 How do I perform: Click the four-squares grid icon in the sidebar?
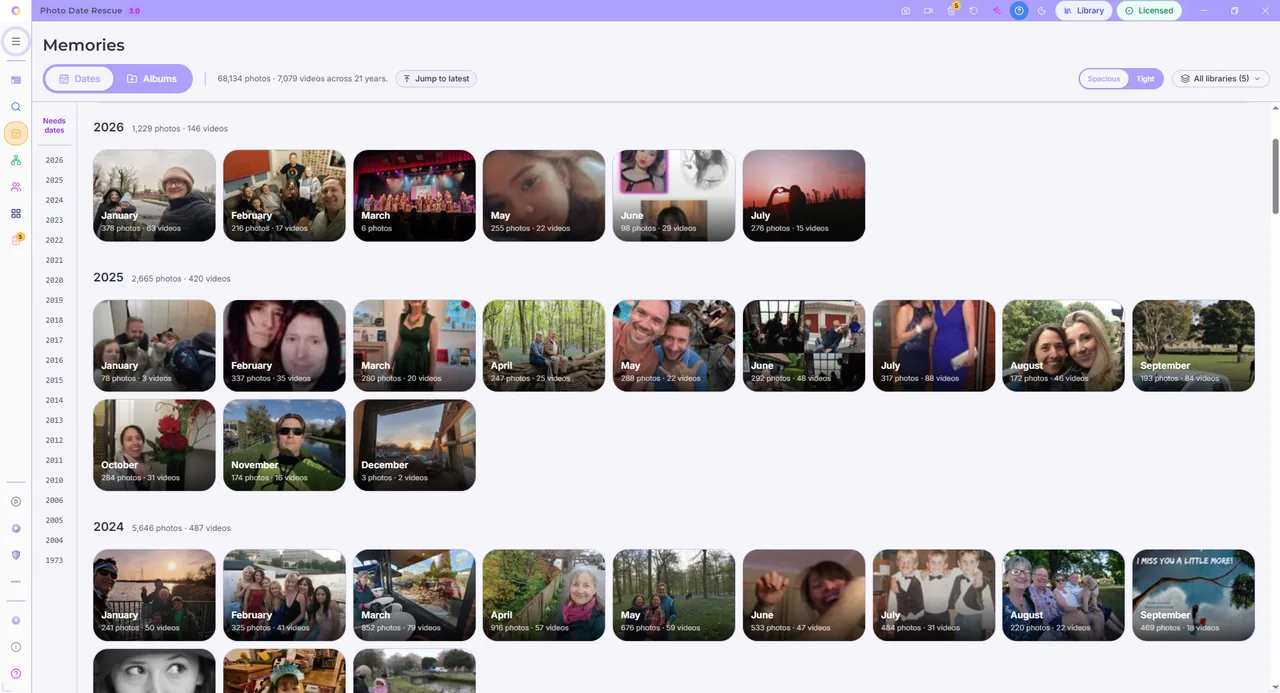16,213
